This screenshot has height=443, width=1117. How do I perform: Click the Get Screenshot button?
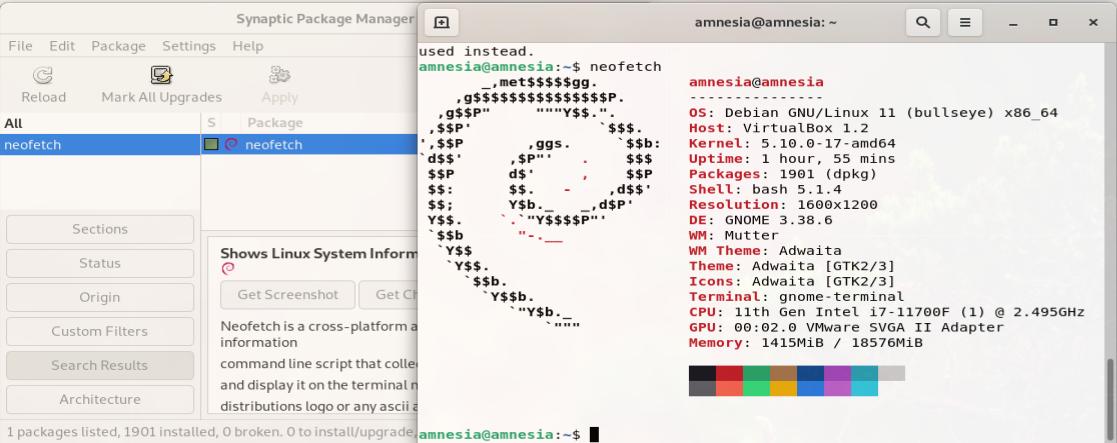(287, 295)
